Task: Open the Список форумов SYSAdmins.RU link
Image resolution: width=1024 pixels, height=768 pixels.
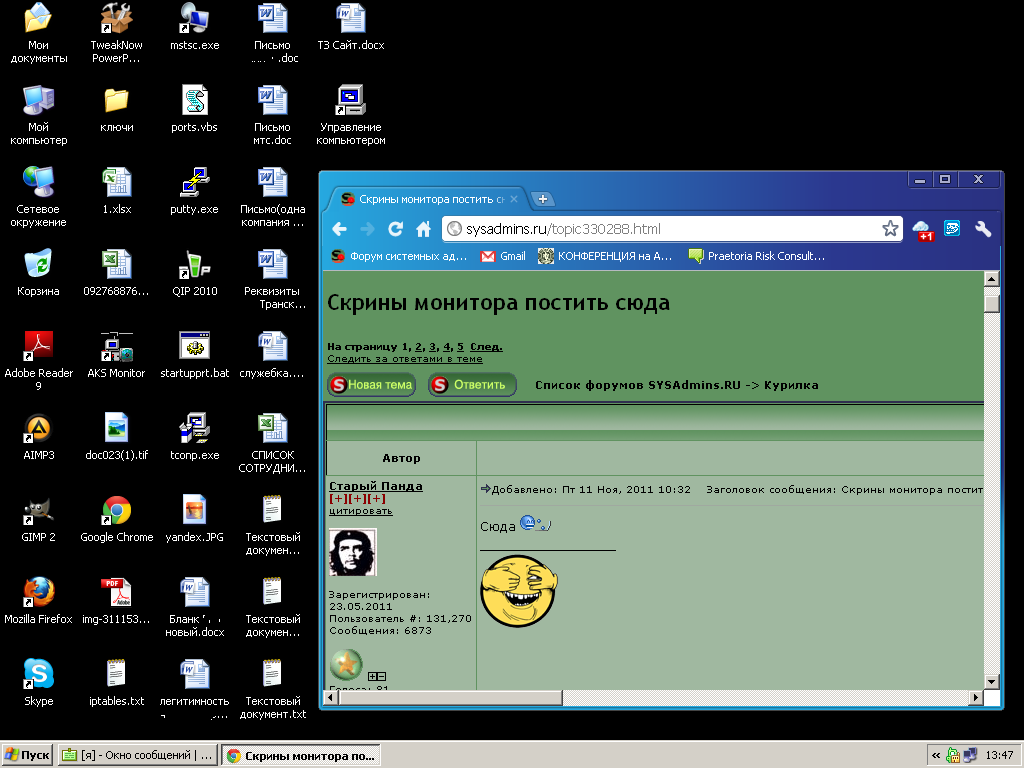Action: pos(638,385)
